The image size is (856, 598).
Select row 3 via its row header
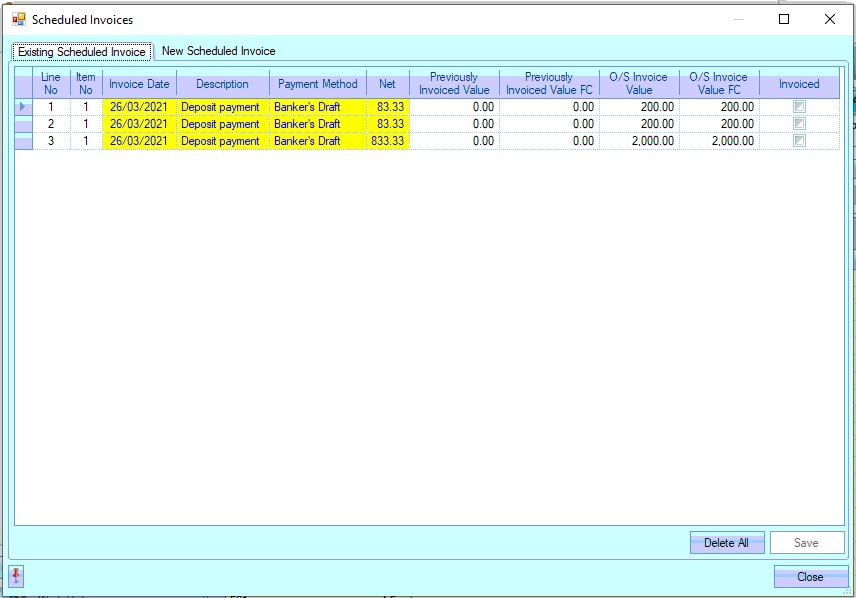(x=24, y=141)
